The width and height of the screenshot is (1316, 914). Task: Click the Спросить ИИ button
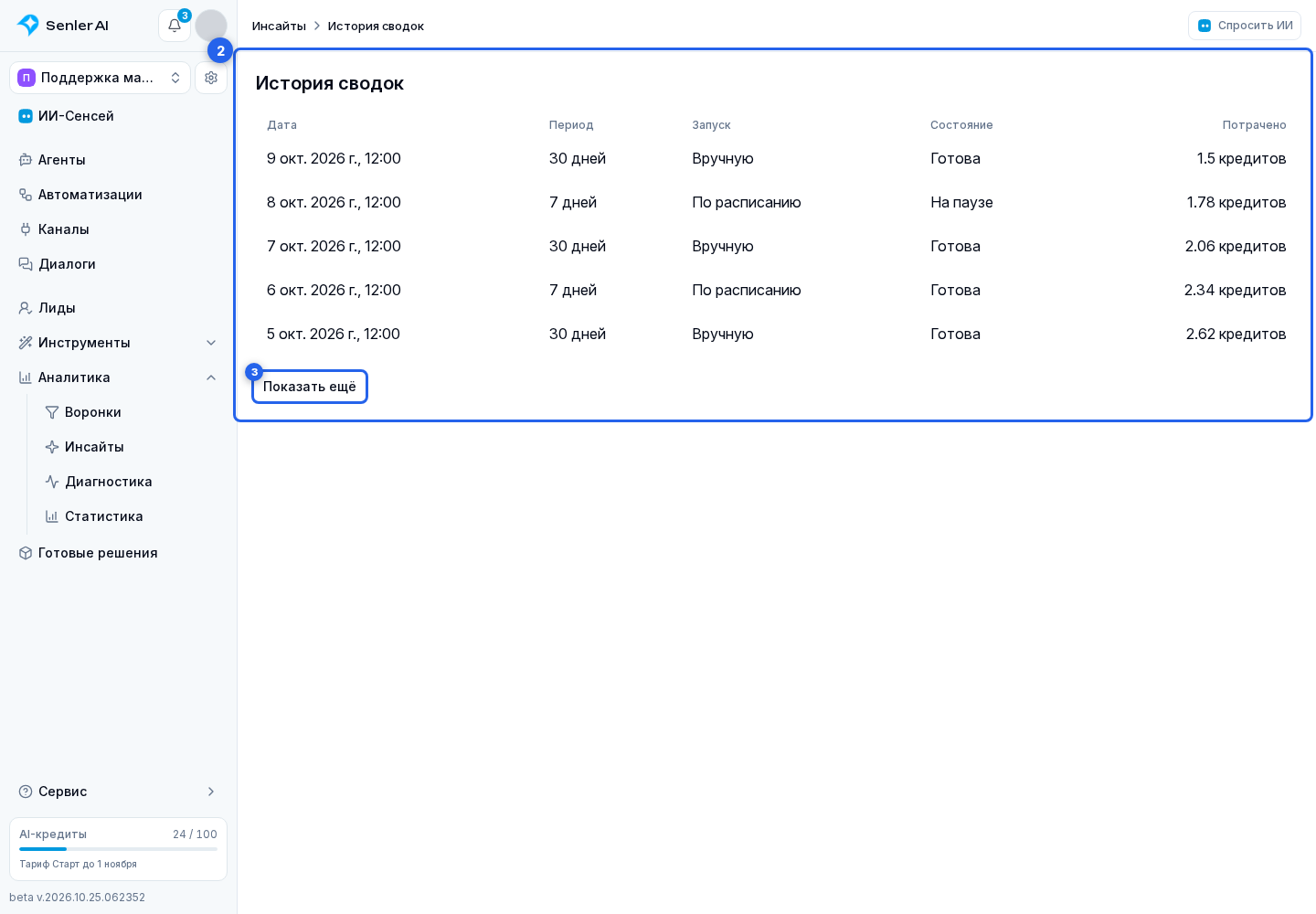1245,26
